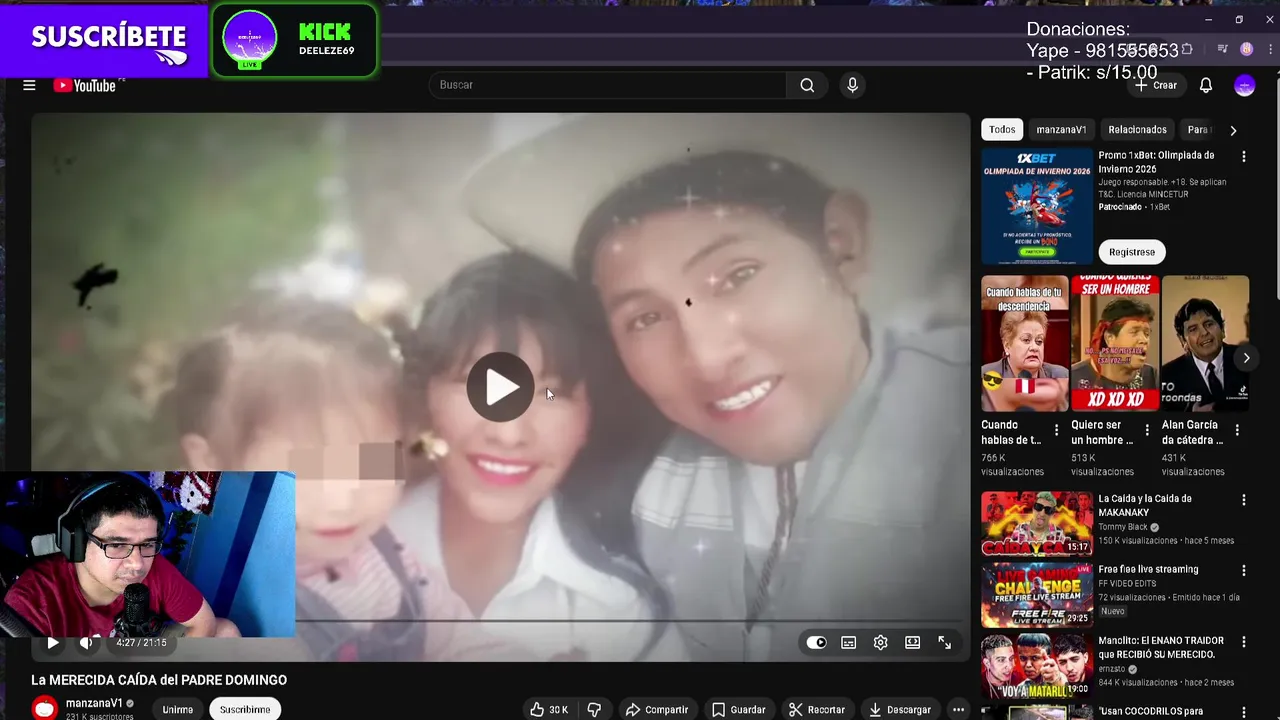Select the Relacionados filter chip

[x=1137, y=129]
